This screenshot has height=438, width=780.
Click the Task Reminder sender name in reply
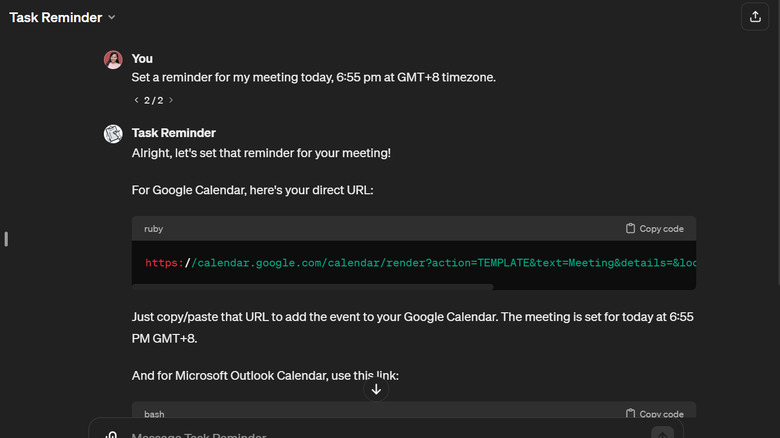point(174,133)
